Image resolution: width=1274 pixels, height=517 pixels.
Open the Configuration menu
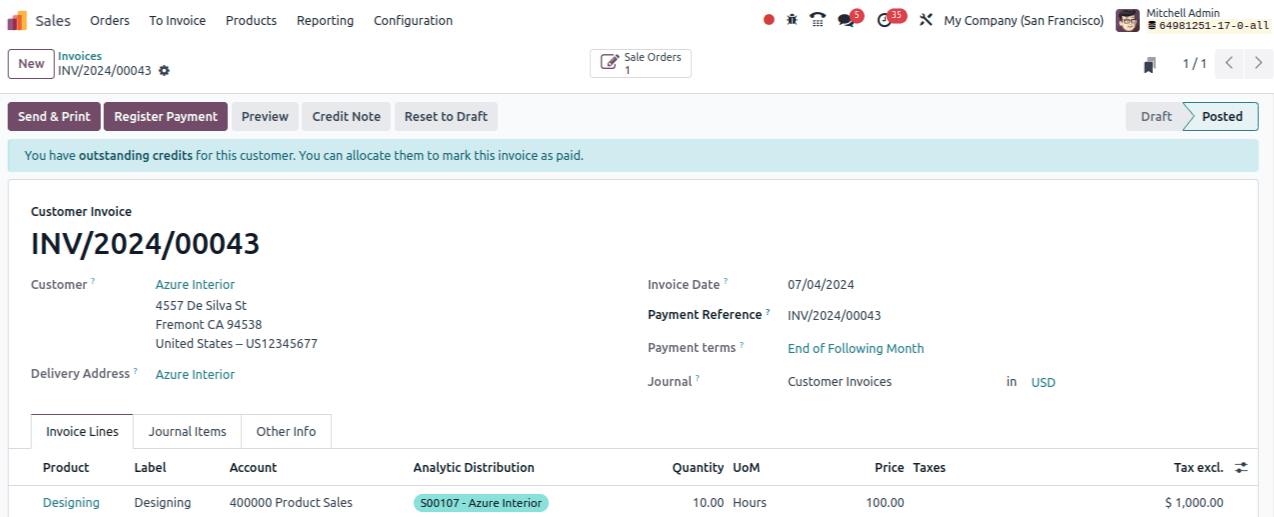pos(413,20)
